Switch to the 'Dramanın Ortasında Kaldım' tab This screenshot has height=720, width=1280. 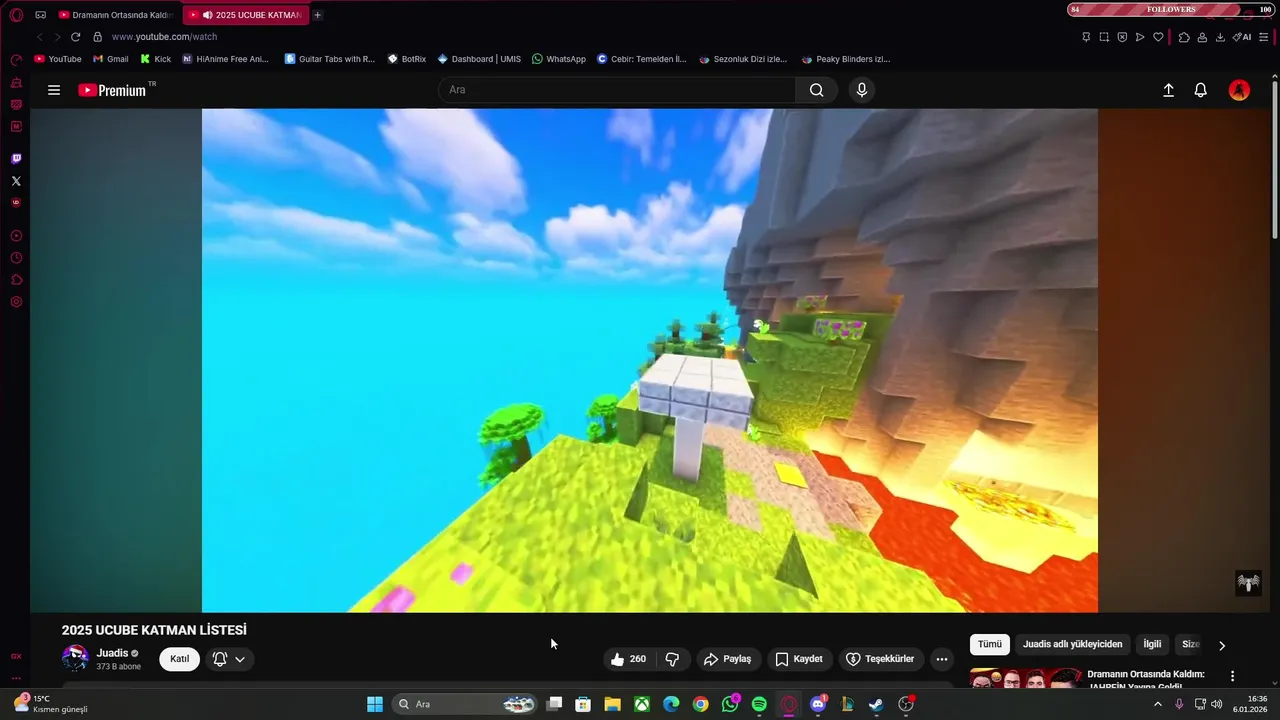(116, 15)
